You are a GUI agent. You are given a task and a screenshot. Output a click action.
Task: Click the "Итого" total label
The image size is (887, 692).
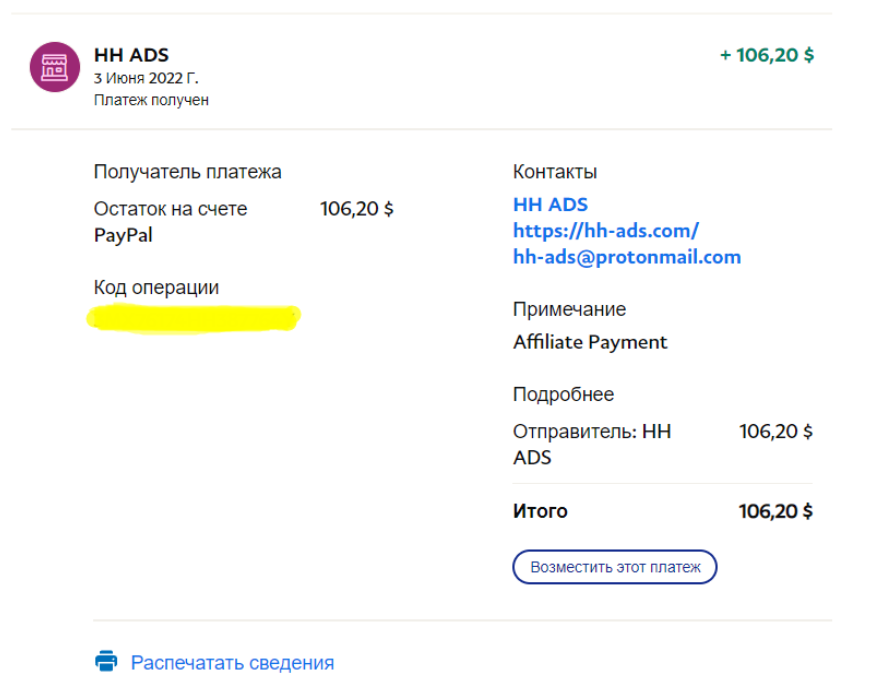tap(540, 511)
